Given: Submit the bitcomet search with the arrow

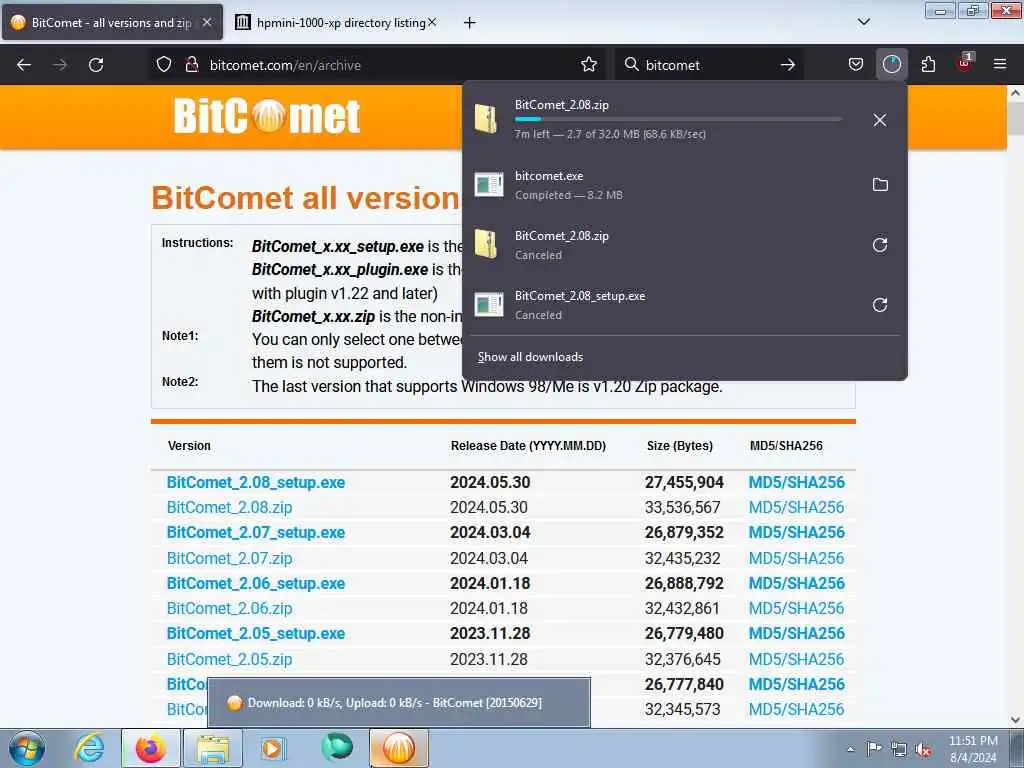Looking at the screenshot, I should [x=788, y=65].
